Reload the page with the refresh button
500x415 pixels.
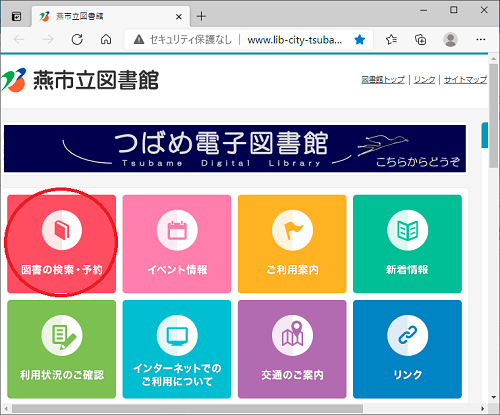(77, 40)
